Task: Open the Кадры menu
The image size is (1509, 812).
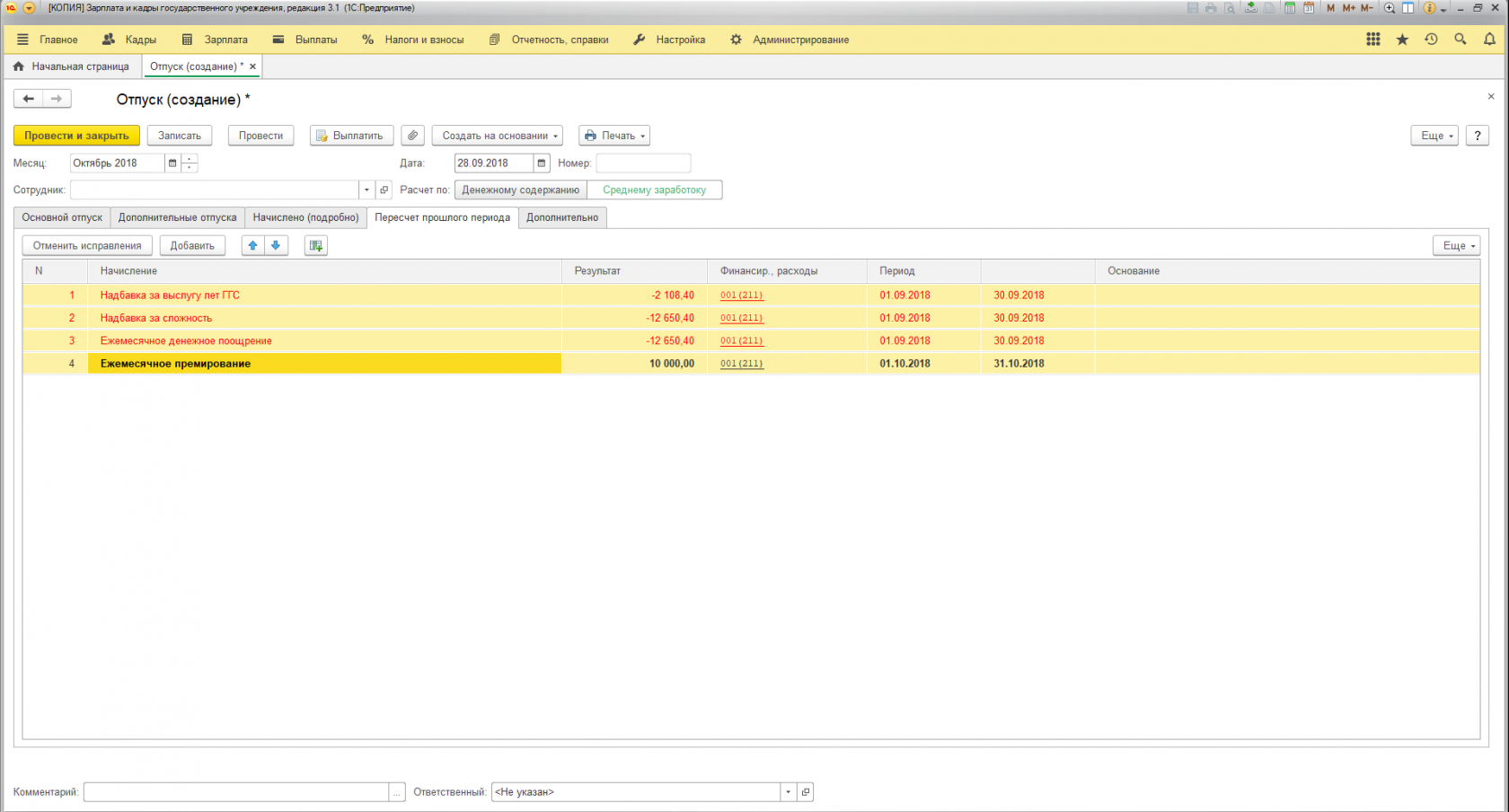Action: [129, 40]
